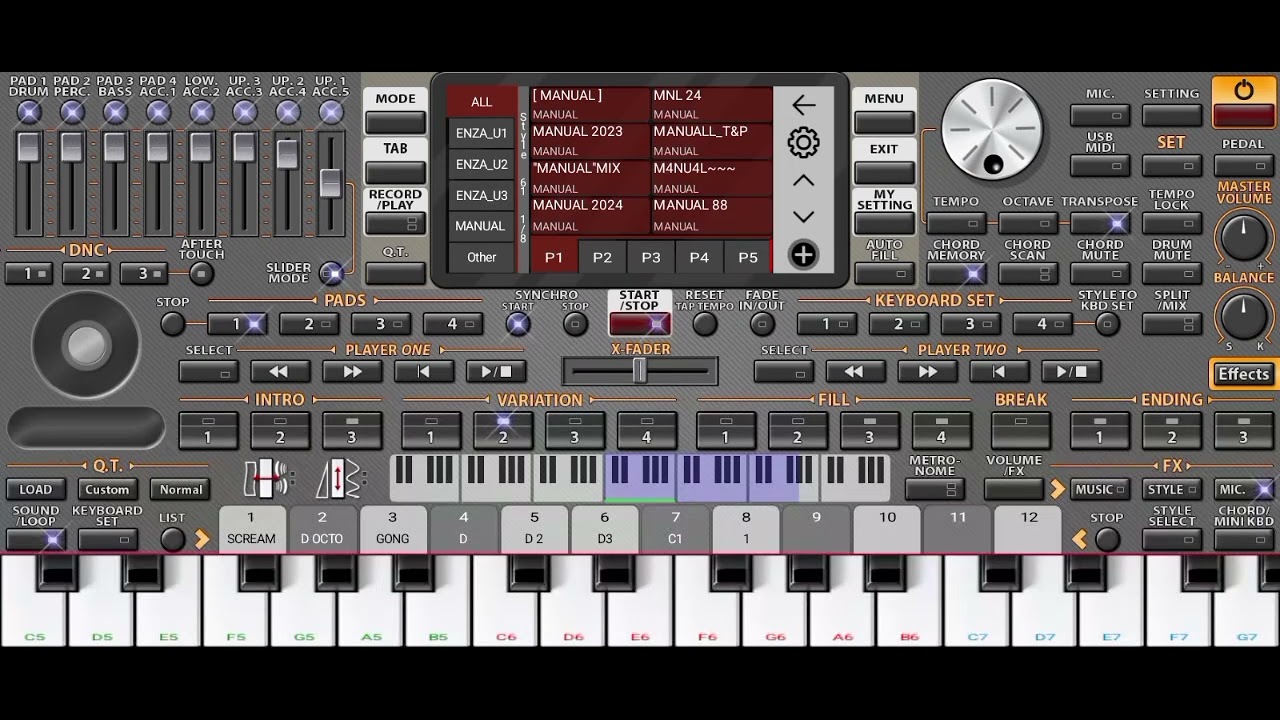Expand FX with the orange arrow

1057,489
